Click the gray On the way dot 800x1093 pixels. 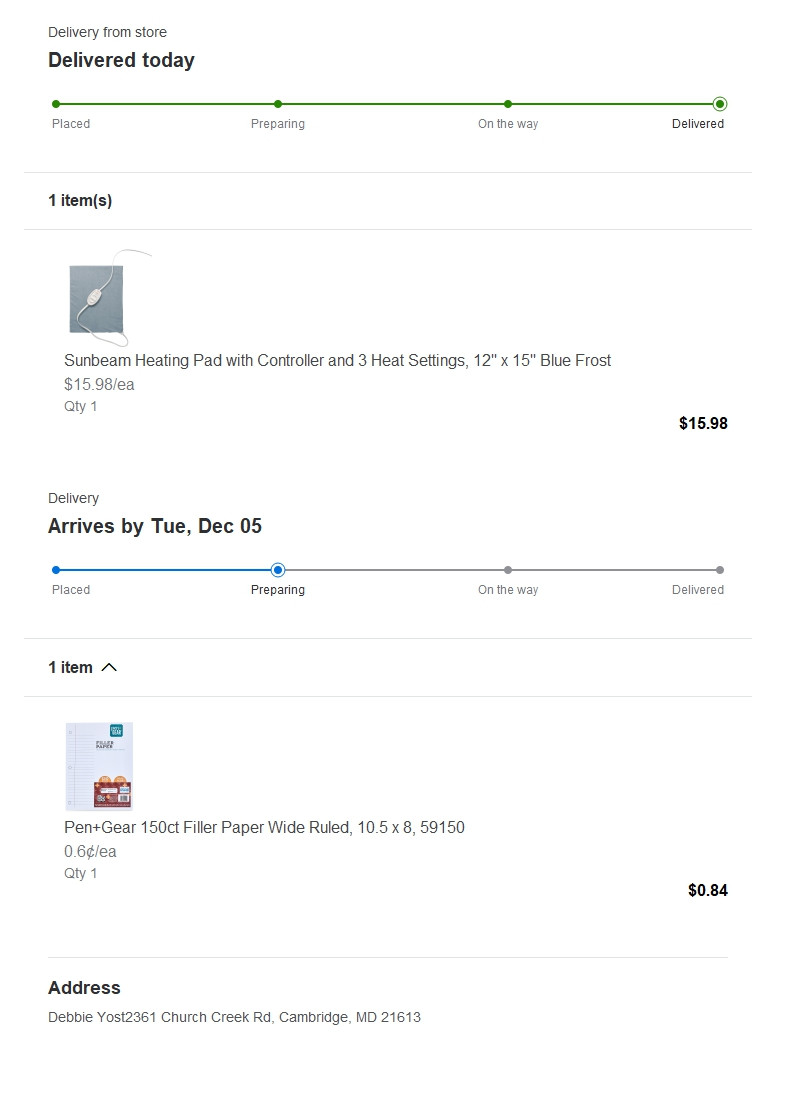pyautogui.click(x=508, y=570)
